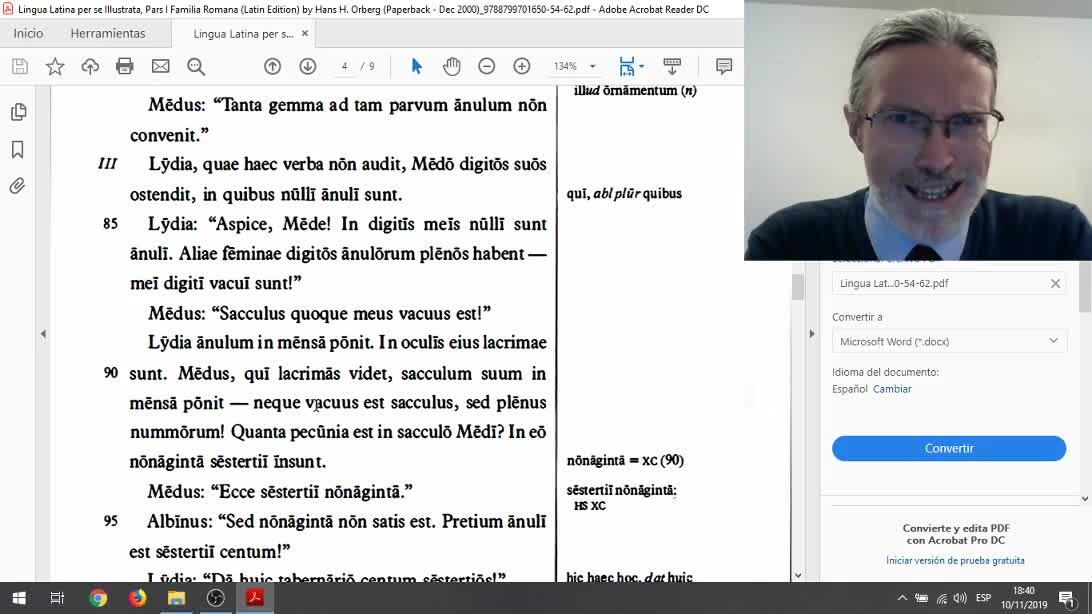Image resolution: width=1092 pixels, height=614 pixels.
Task: Switch to the Inicio tab
Action: pos(29,33)
